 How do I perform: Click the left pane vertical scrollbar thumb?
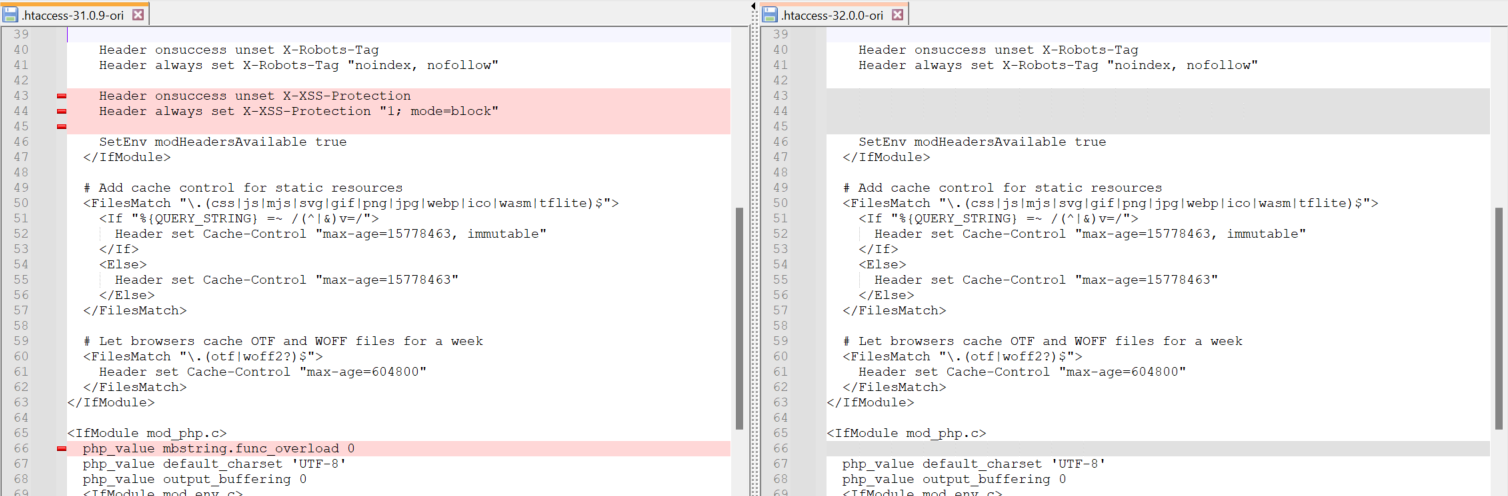(x=739, y=318)
